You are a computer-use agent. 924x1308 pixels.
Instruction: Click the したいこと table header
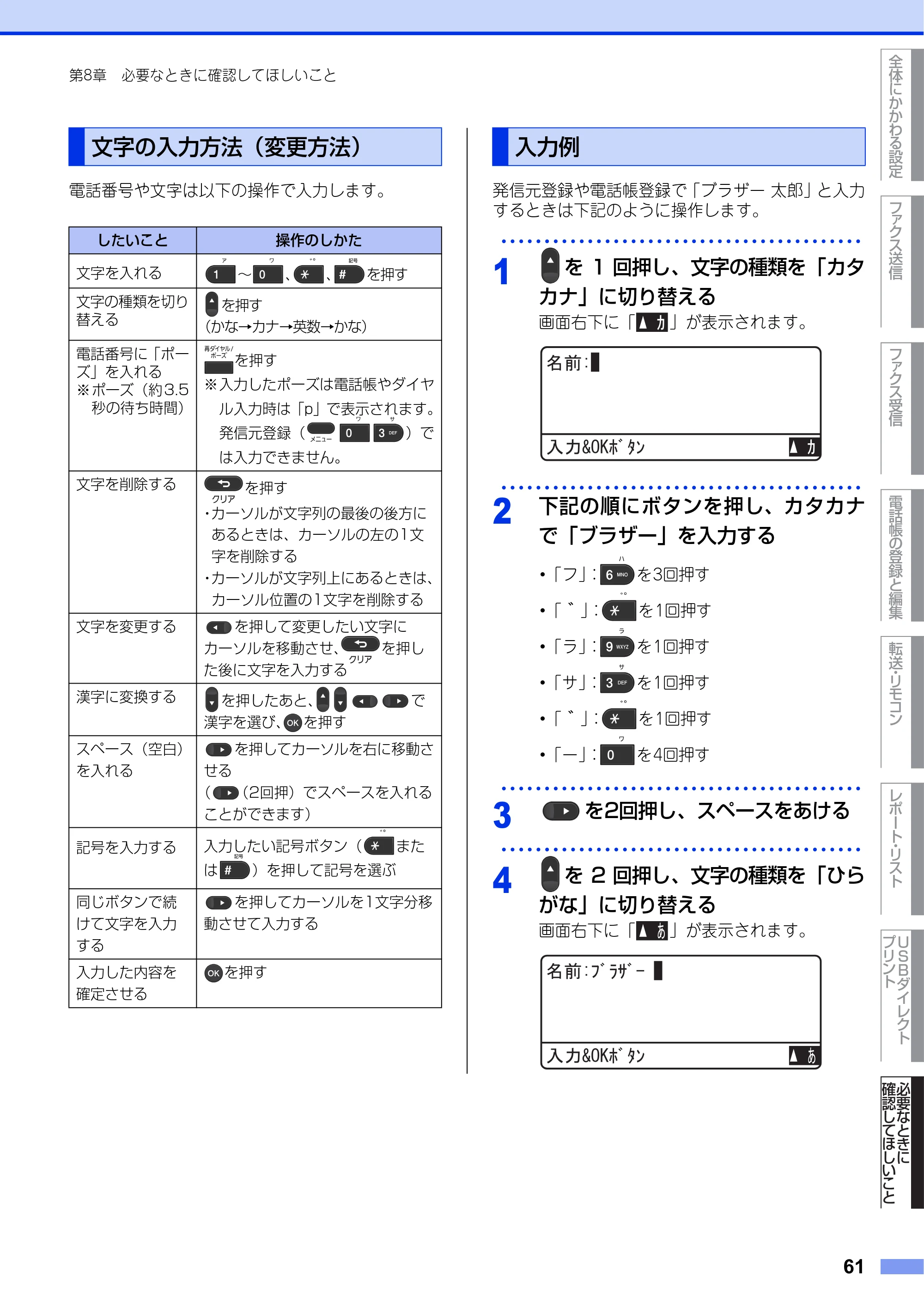tap(133, 240)
